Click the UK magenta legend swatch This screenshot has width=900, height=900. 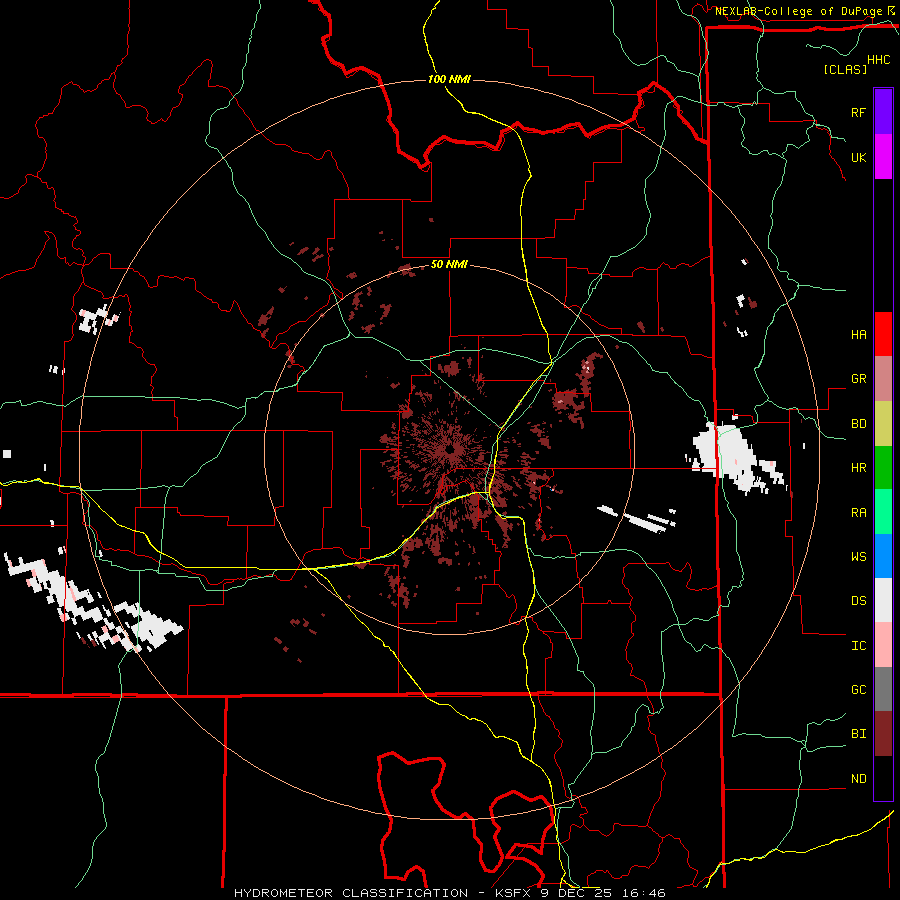pyautogui.click(x=883, y=157)
